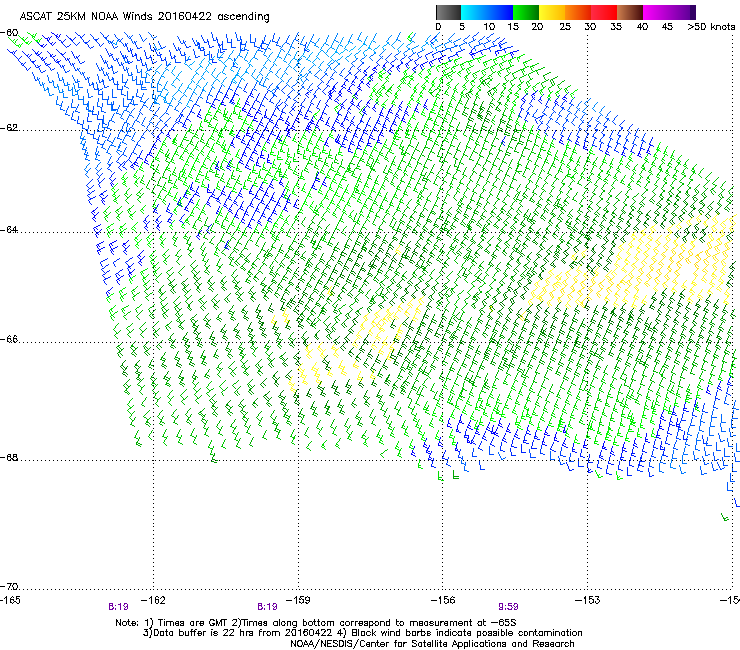740x650 pixels.
Task: Click the '30' label under the color bar
Action: [x=590, y=27]
